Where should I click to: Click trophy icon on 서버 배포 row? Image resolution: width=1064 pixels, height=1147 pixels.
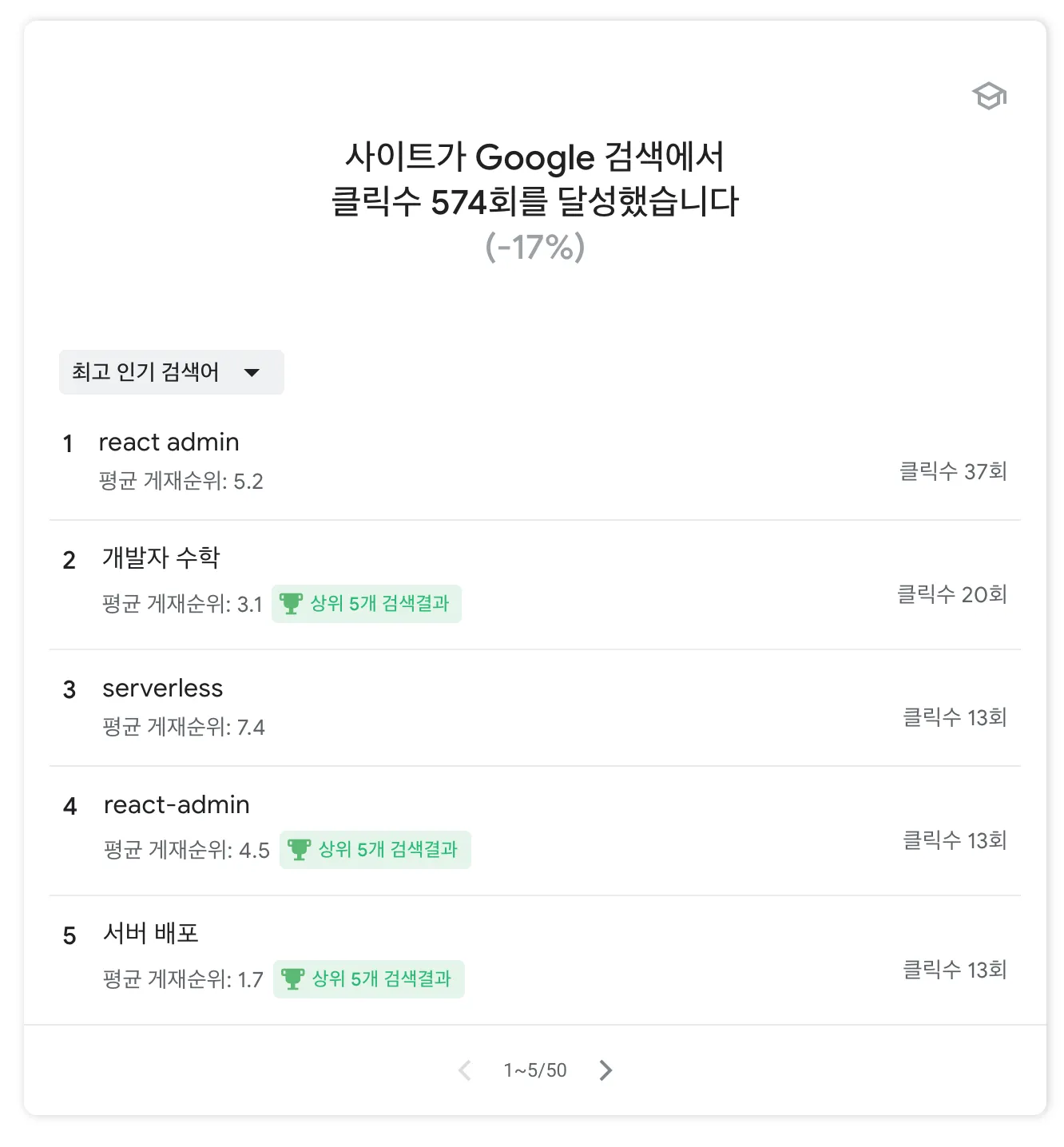click(292, 979)
